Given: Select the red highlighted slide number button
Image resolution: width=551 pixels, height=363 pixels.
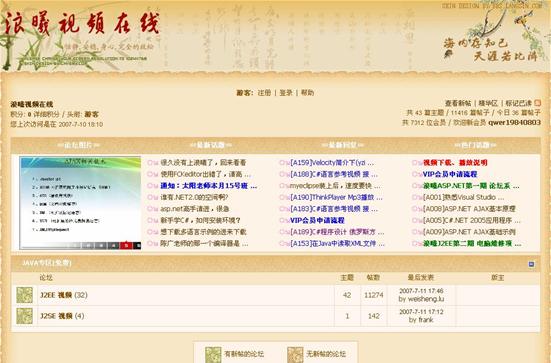Looking at the screenshot, I should [x=126, y=245].
